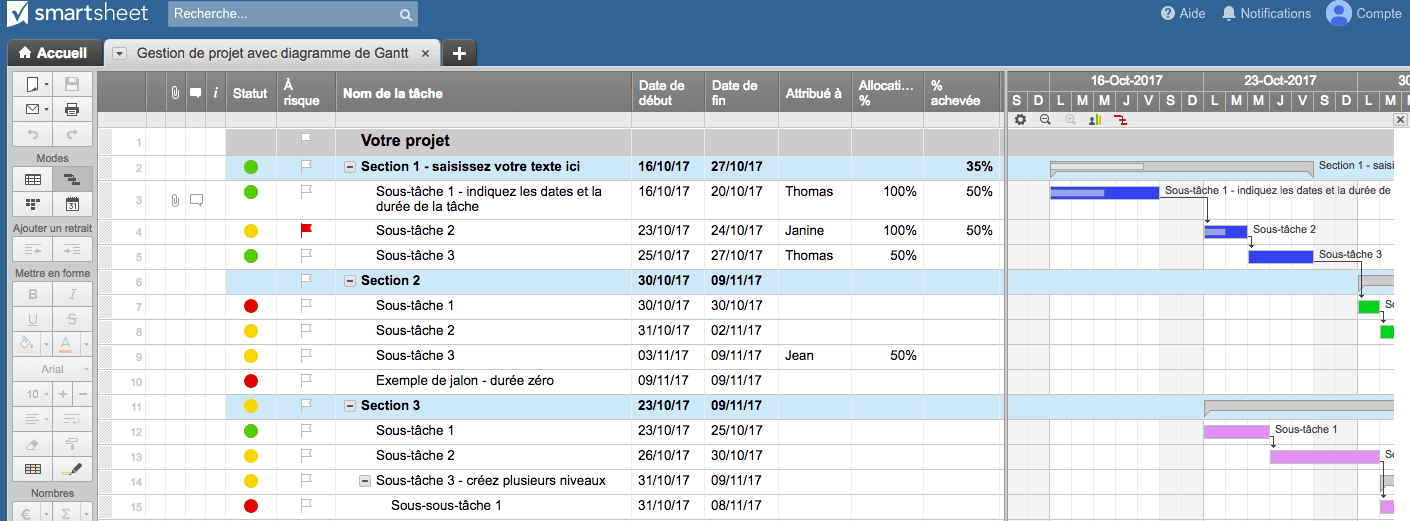1410x521 pixels.
Task: Collapse Section 3 task group
Action: pos(350,406)
